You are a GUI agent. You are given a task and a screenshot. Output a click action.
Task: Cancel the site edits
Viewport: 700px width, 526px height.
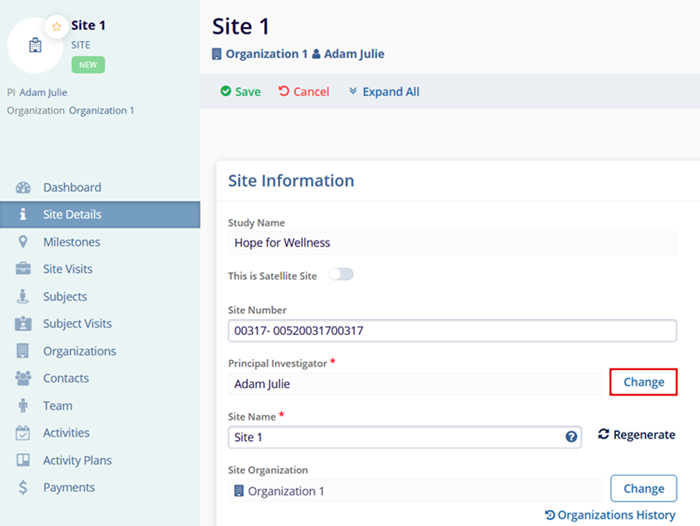[x=304, y=92]
